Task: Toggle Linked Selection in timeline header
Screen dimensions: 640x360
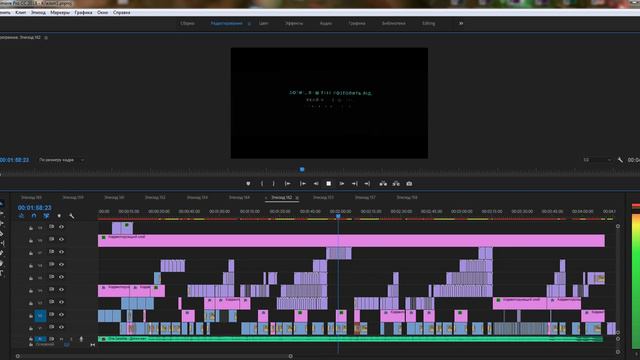Action: tap(46, 216)
